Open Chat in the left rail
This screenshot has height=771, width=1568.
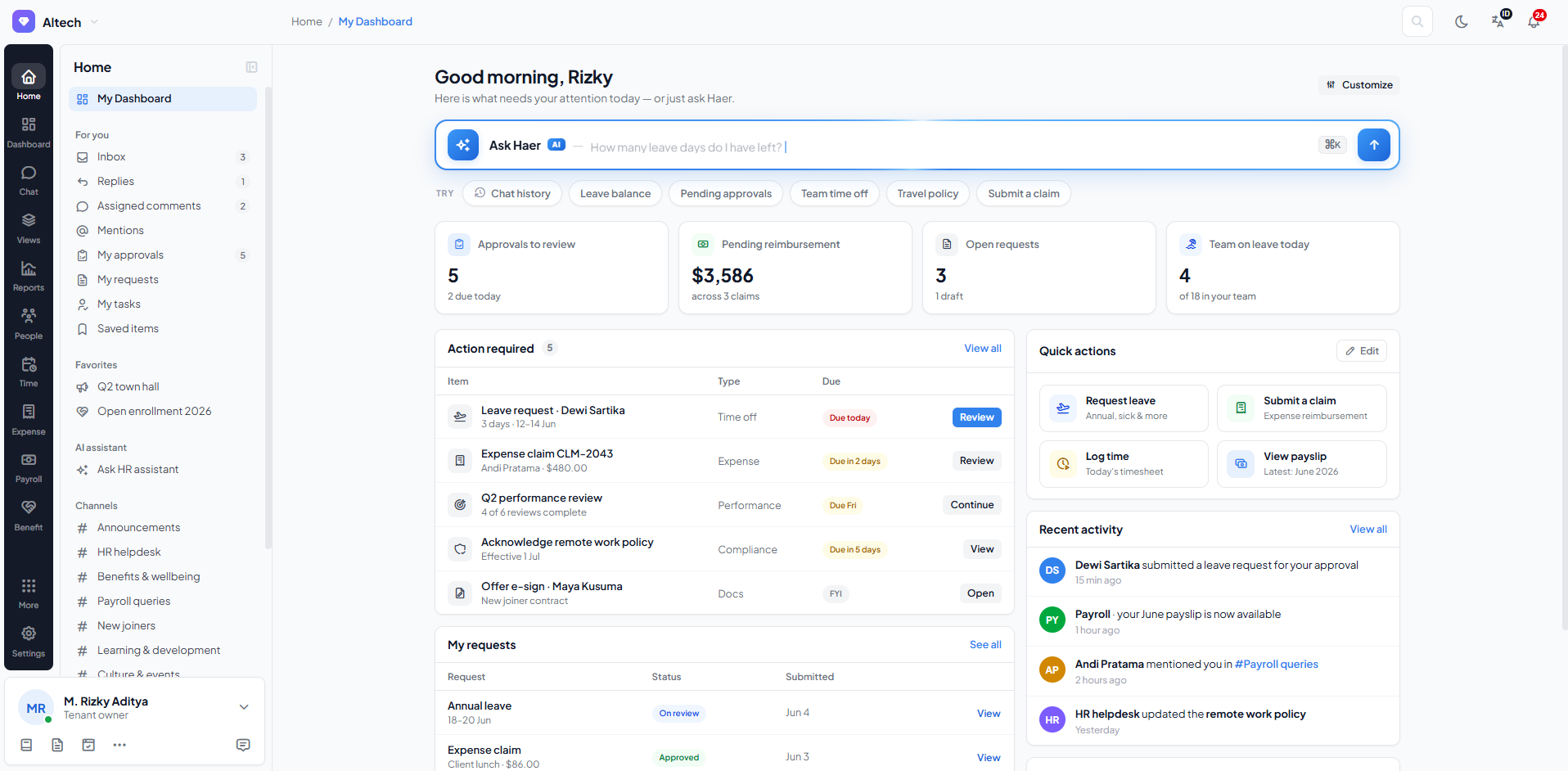pyautogui.click(x=29, y=180)
